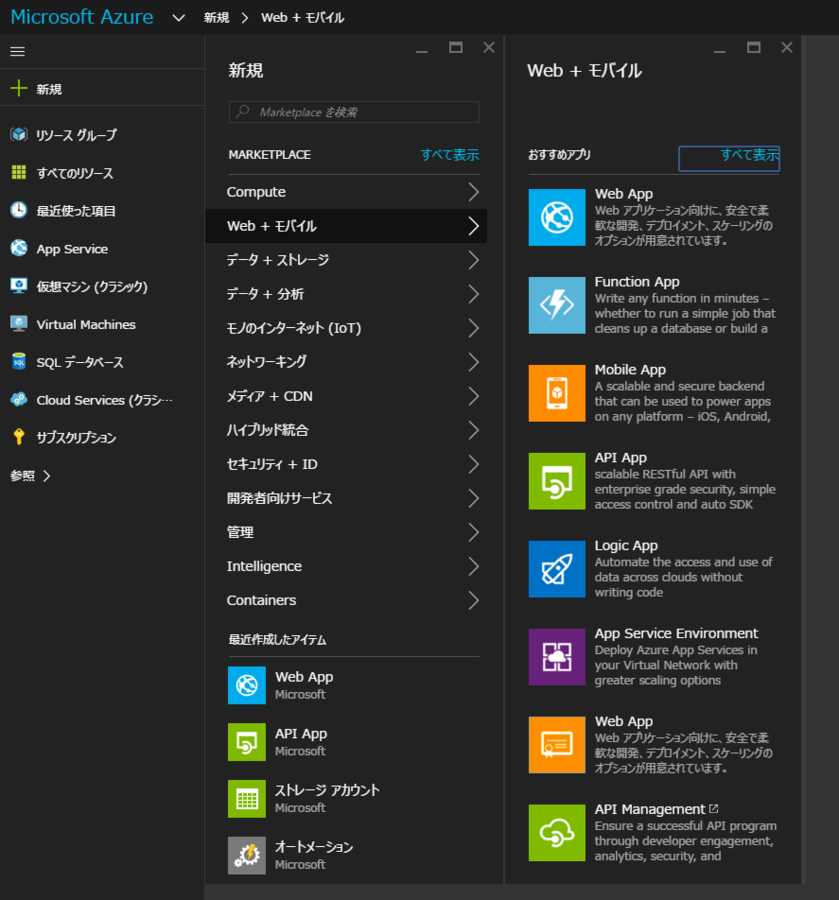The height and width of the screenshot is (900, 839).
Task: Focus the Marketplace を検索 search field
Action: pos(354,112)
